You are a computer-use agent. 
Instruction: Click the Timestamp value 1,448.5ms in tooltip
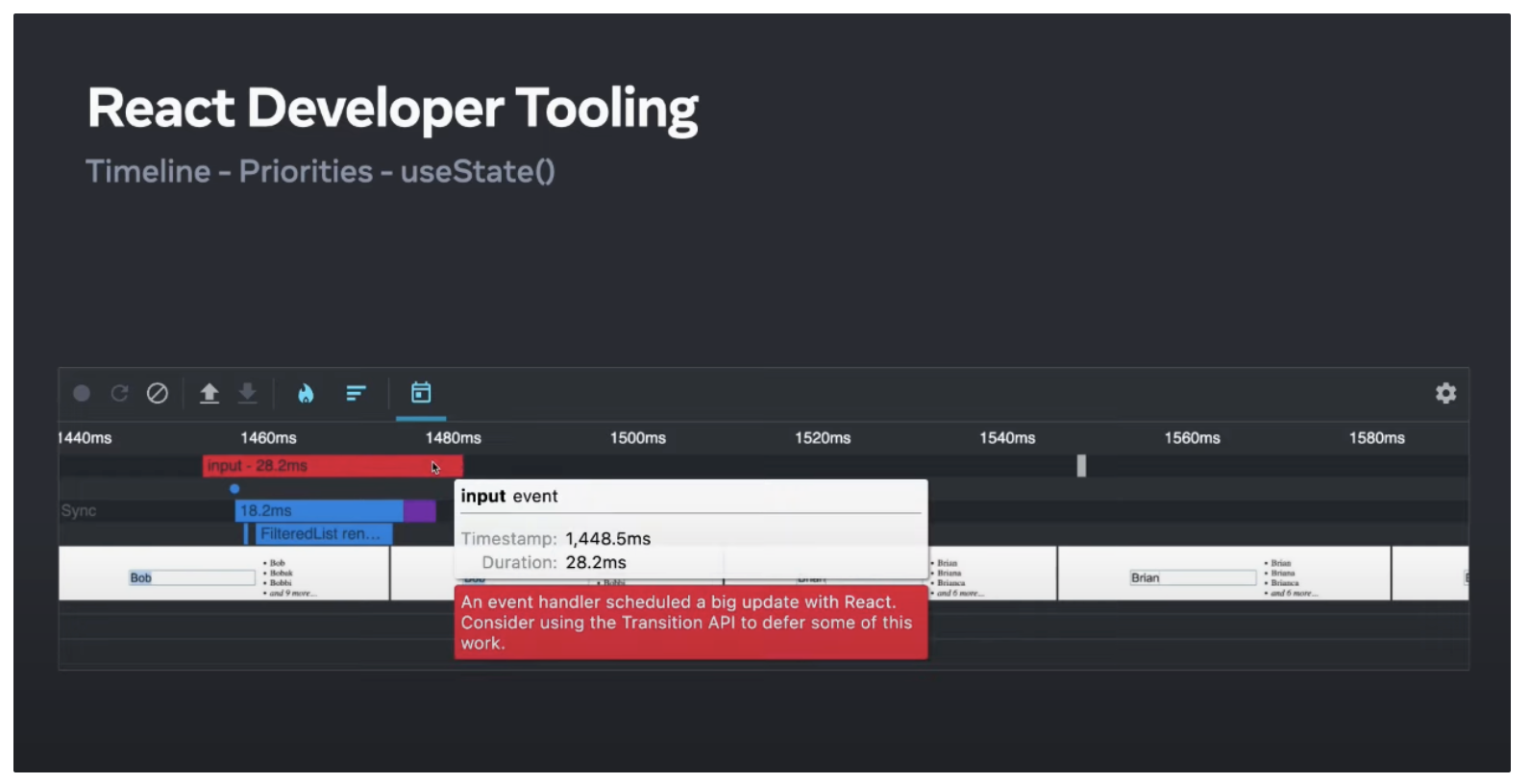coord(607,539)
